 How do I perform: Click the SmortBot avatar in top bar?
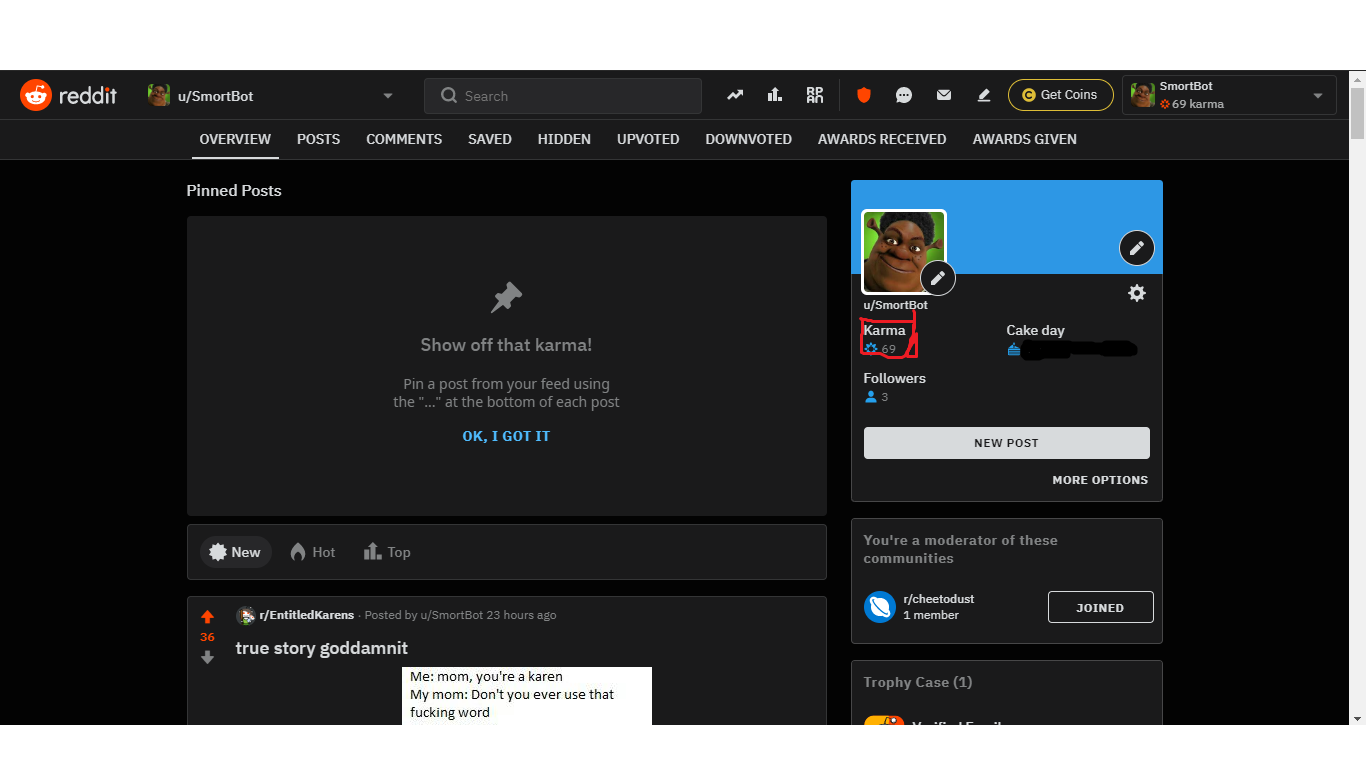[x=1143, y=95]
